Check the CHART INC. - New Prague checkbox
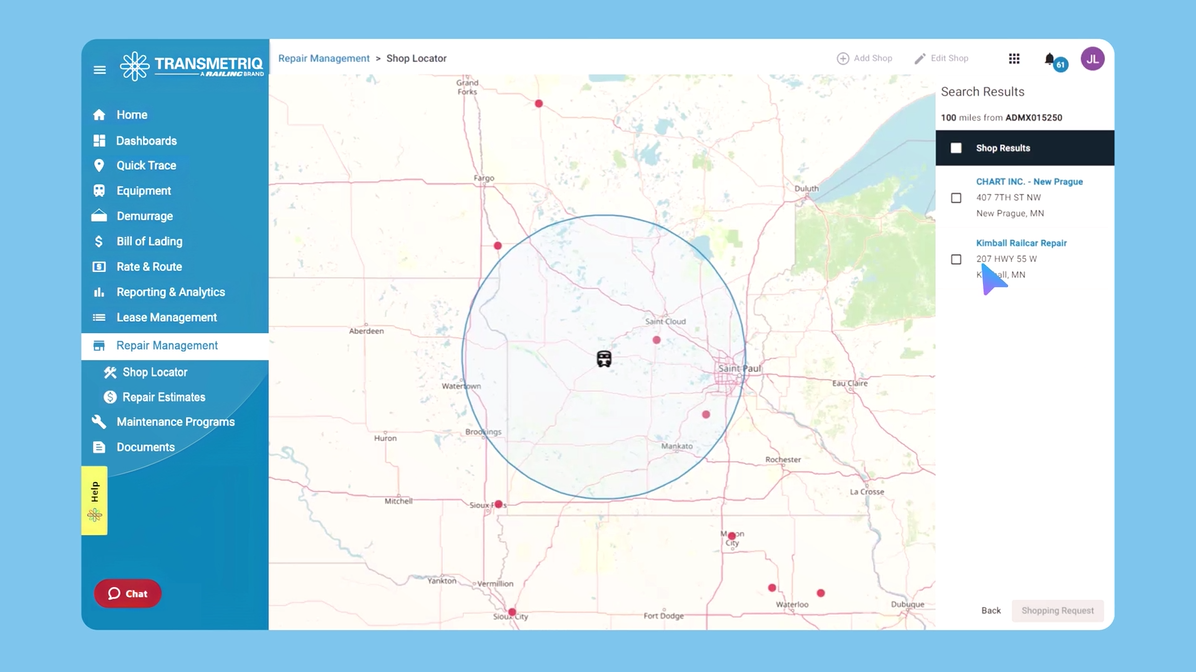Viewport: 1196px width, 672px height. coord(956,198)
